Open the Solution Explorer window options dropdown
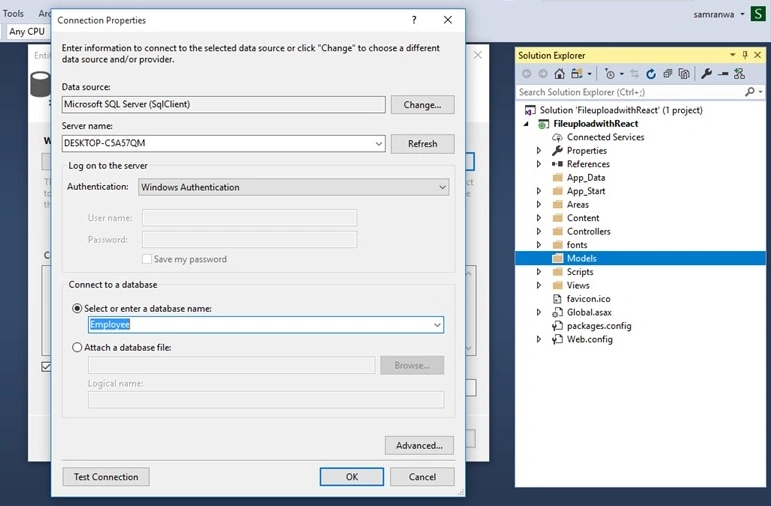771x506 pixels. click(732, 55)
